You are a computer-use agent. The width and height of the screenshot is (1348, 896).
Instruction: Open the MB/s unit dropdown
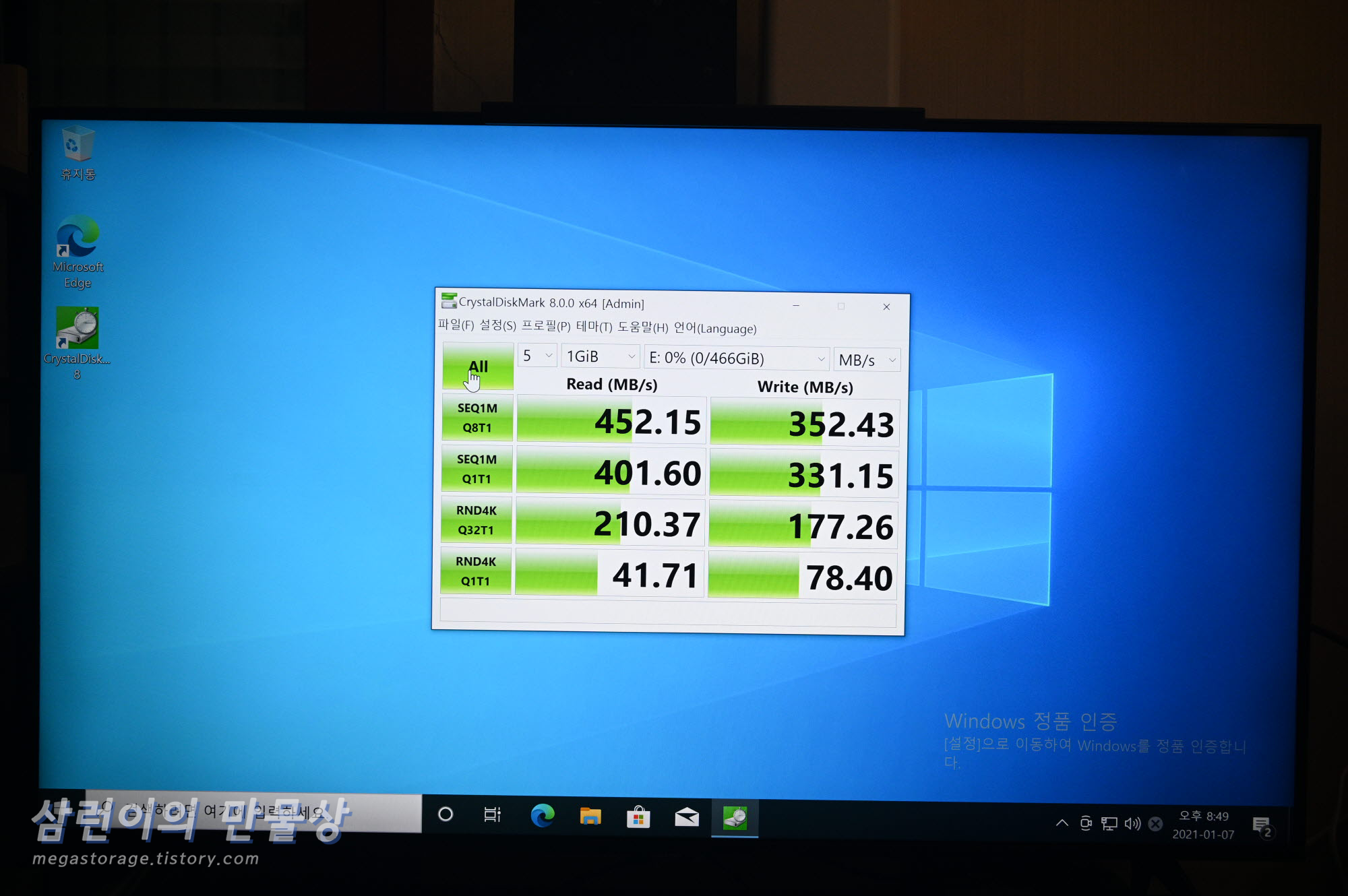[x=867, y=360]
